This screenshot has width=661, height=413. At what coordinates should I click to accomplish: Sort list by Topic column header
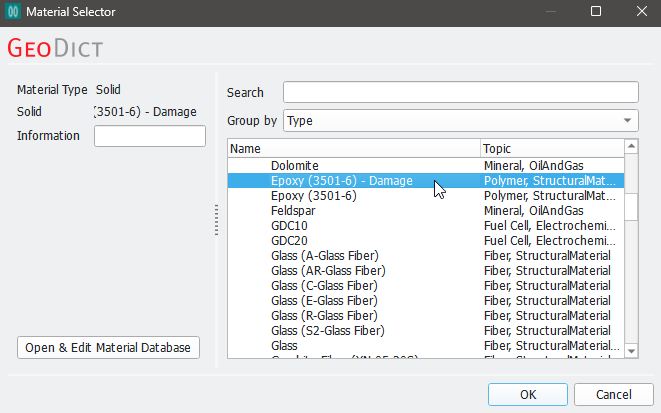tap(552, 148)
